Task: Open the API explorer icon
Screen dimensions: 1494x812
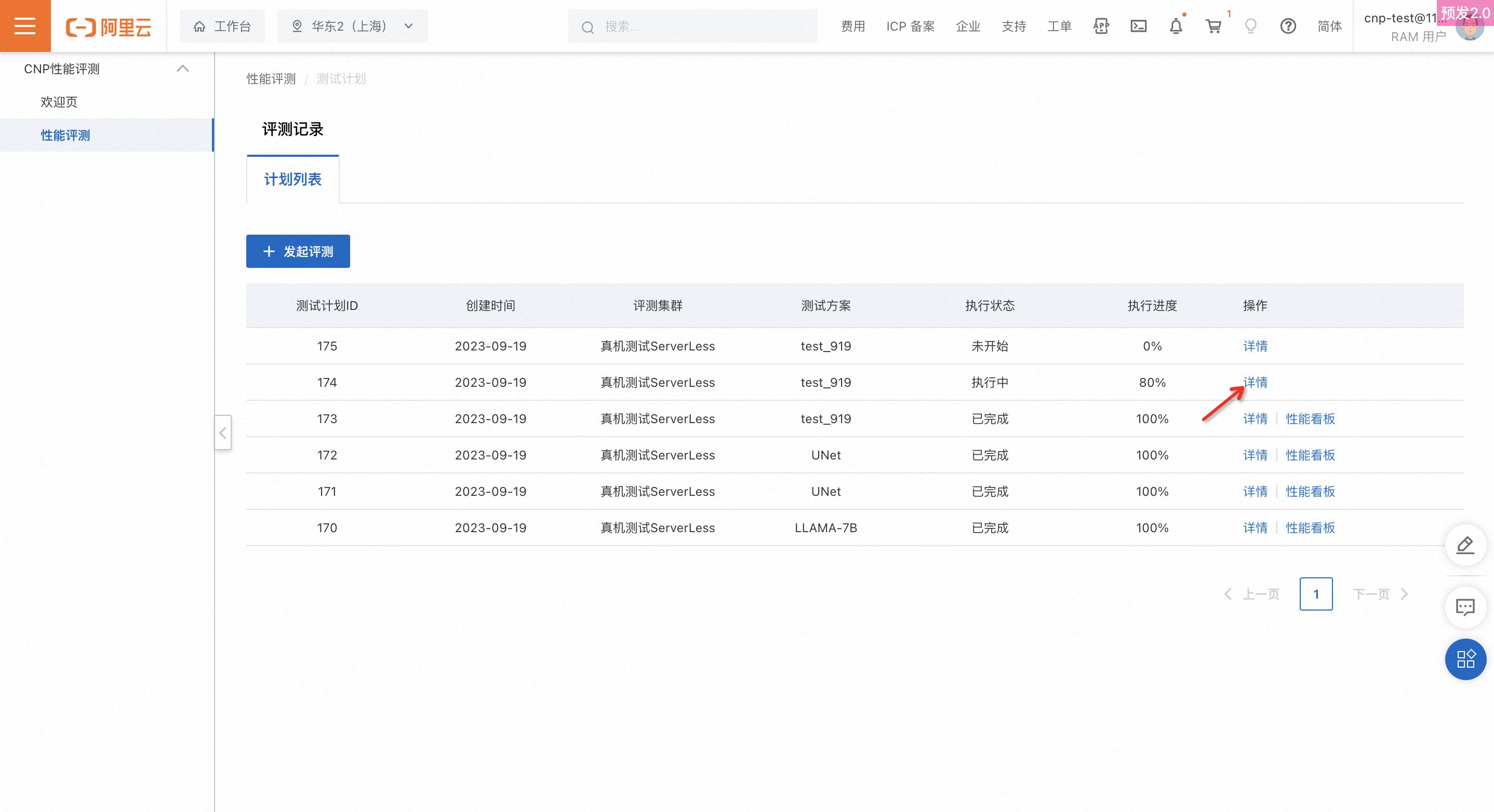Action: click(1101, 26)
